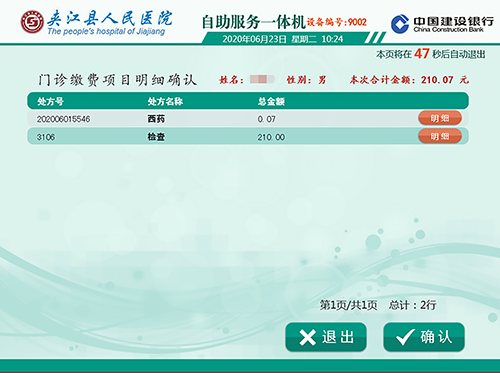Exit the page via 退出 button

click(326, 337)
